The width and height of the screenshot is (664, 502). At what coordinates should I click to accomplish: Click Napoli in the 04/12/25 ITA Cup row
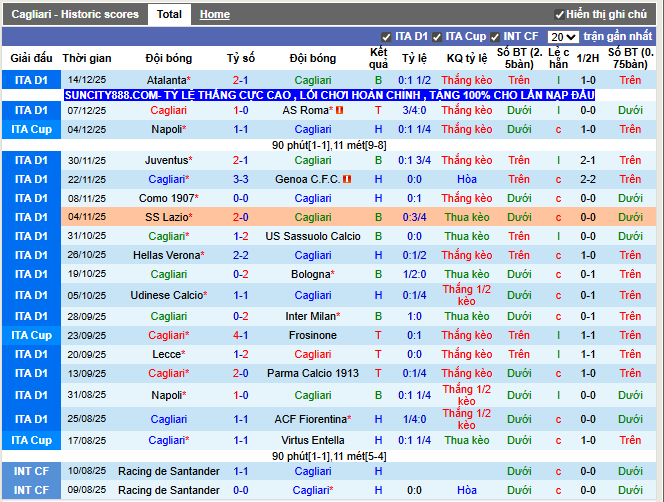point(169,129)
